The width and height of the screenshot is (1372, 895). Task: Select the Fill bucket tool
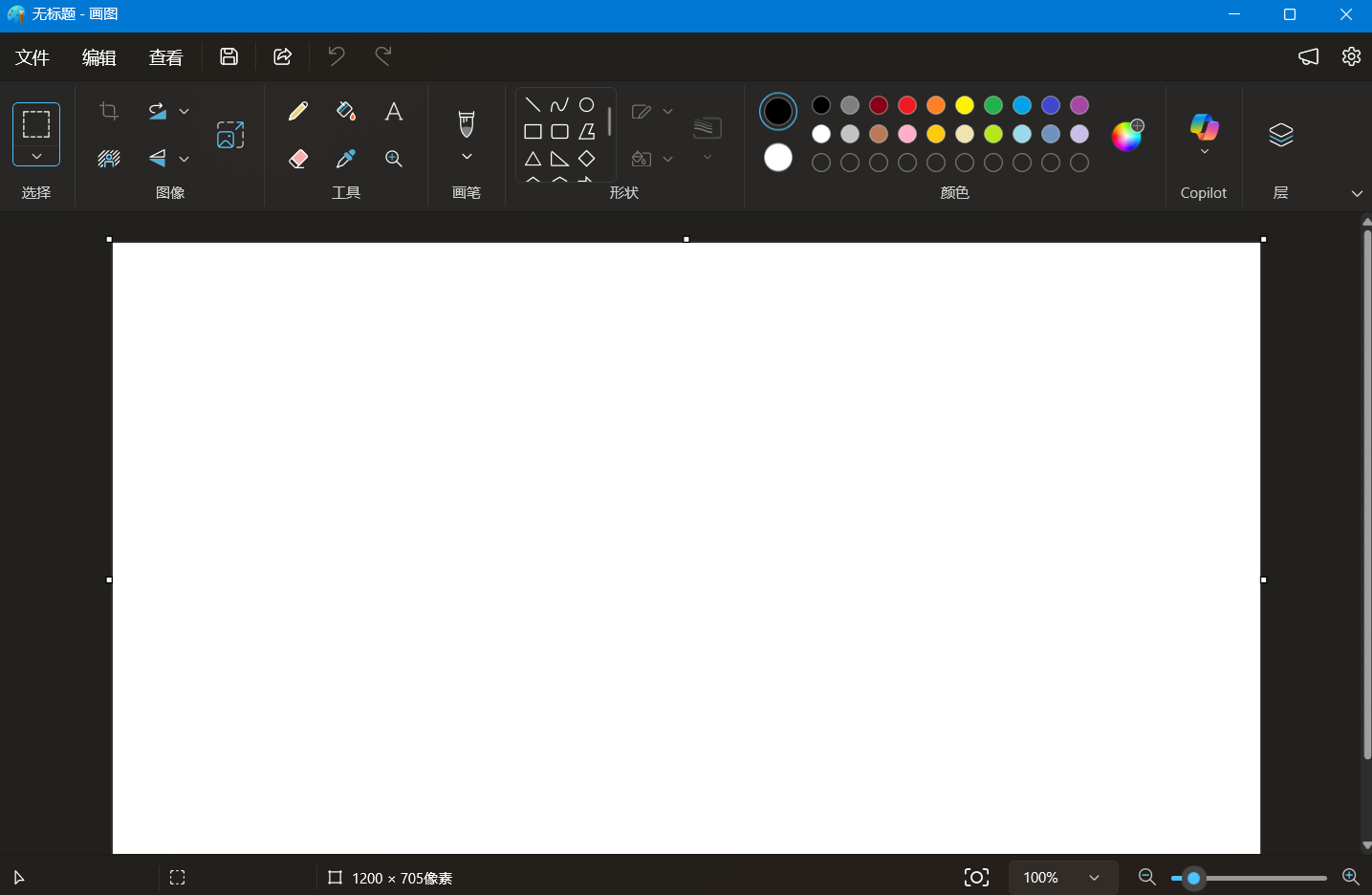[x=346, y=112]
